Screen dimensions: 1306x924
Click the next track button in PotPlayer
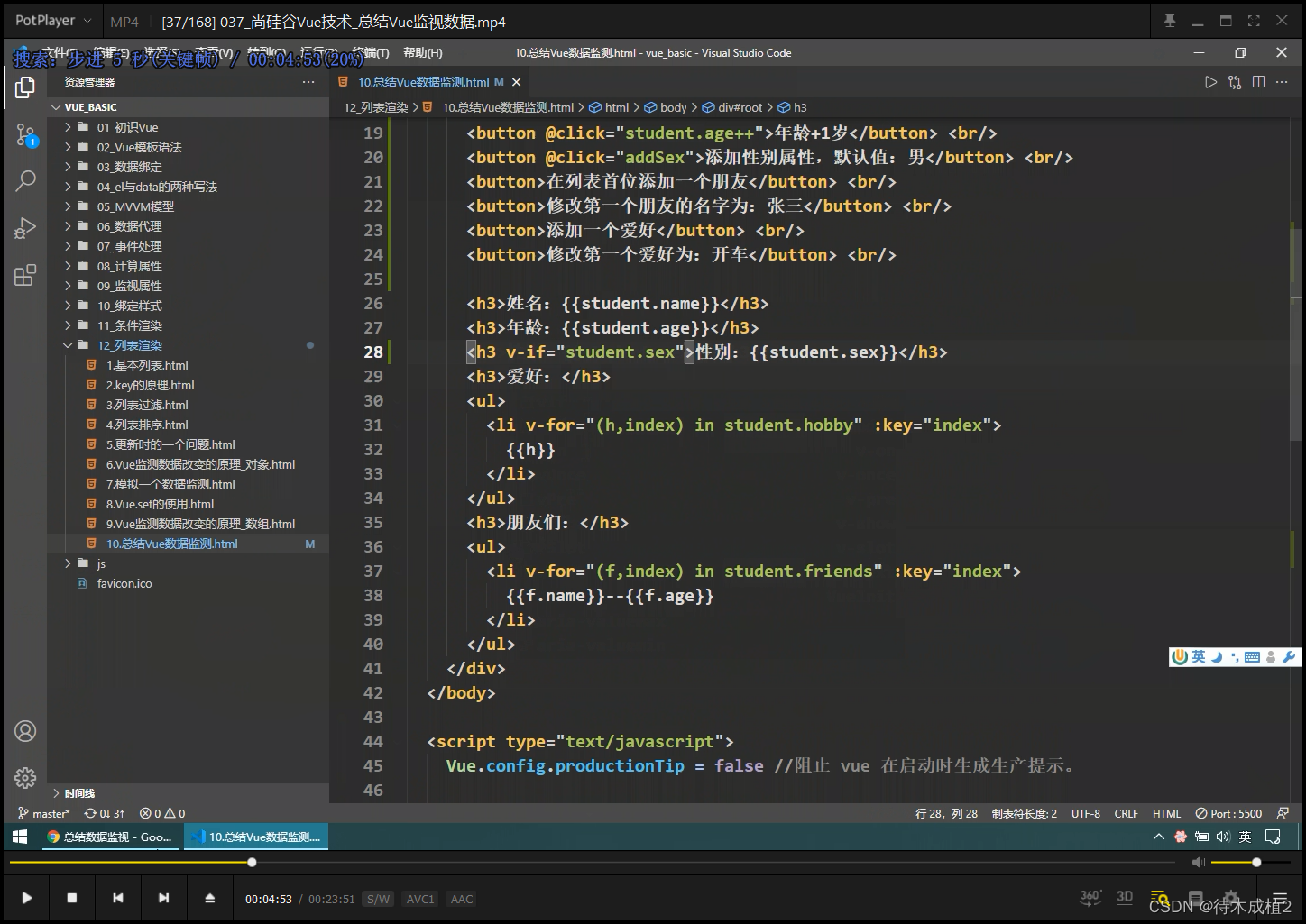click(x=163, y=898)
